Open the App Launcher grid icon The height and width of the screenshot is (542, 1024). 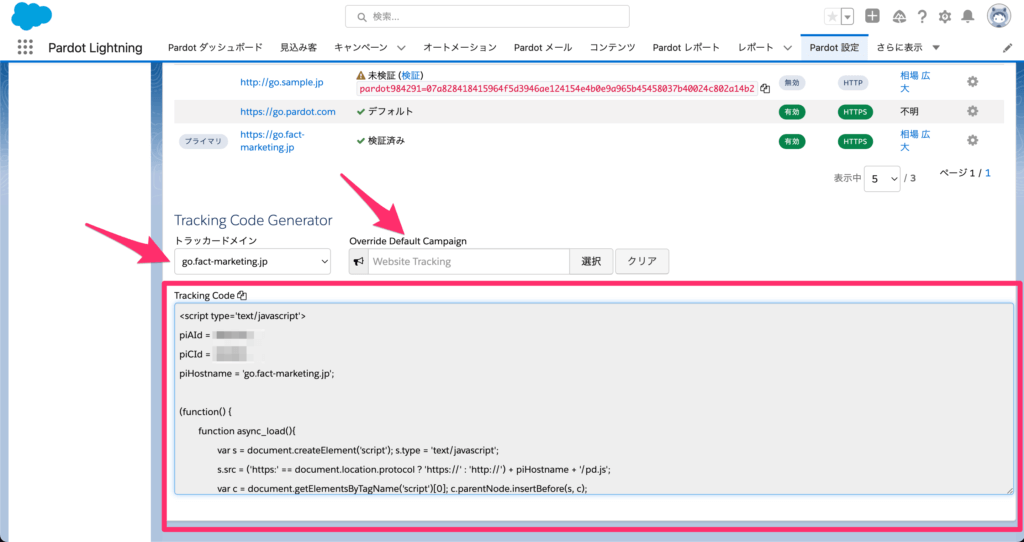(x=25, y=47)
